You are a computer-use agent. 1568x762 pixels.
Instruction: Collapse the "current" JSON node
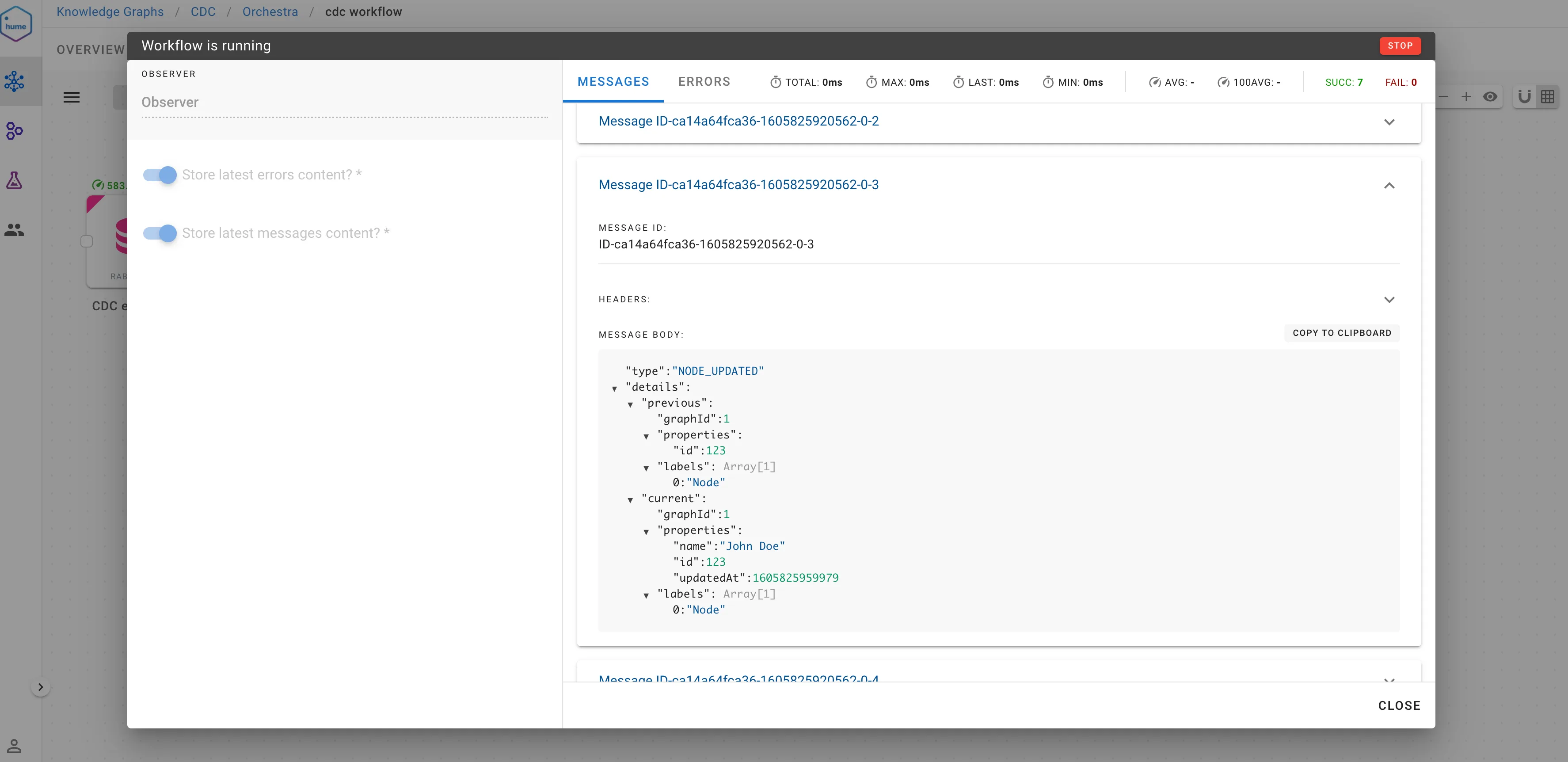tap(630, 500)
